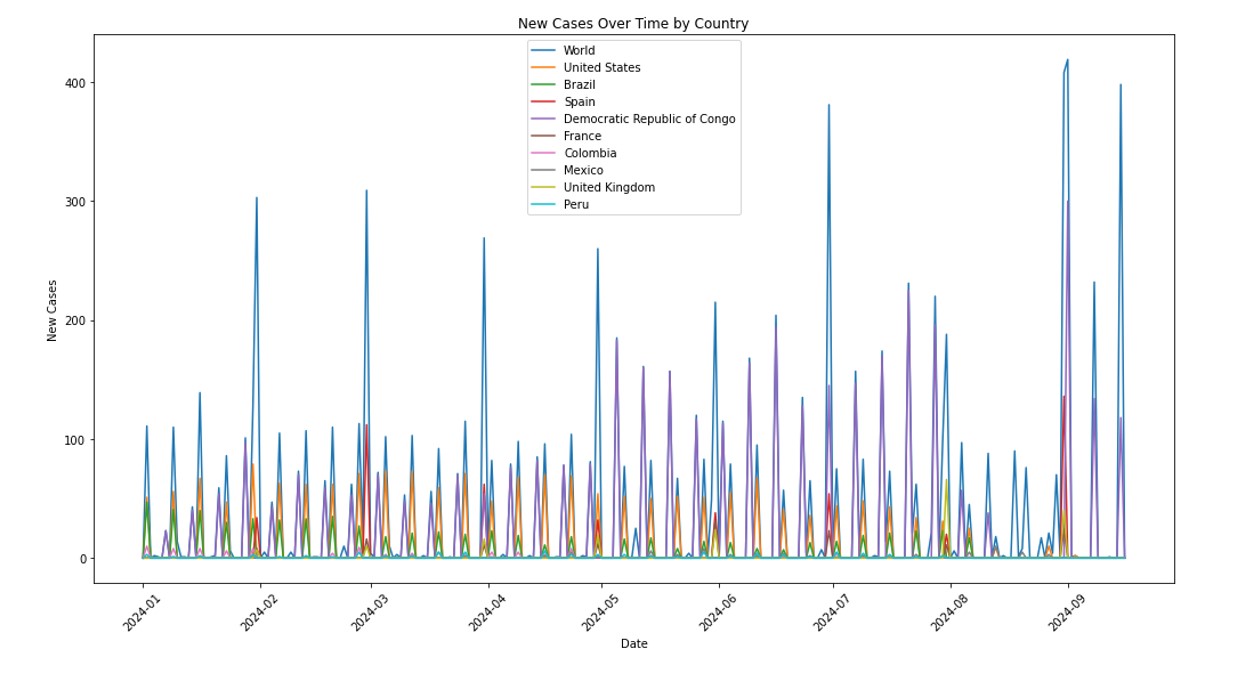Click the y-axis value '200'

pos(76,320)
